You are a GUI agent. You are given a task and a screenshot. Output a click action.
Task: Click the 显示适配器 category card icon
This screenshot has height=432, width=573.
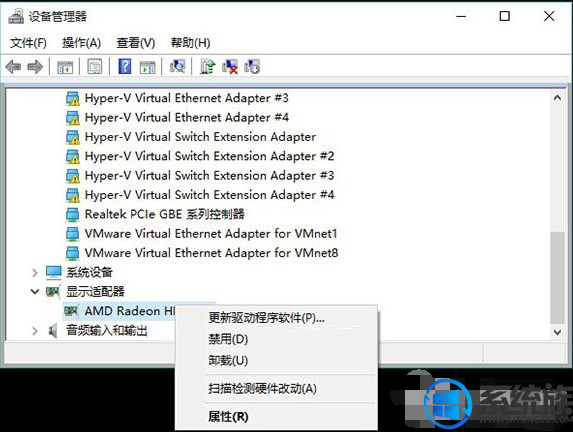coord(53,292)
